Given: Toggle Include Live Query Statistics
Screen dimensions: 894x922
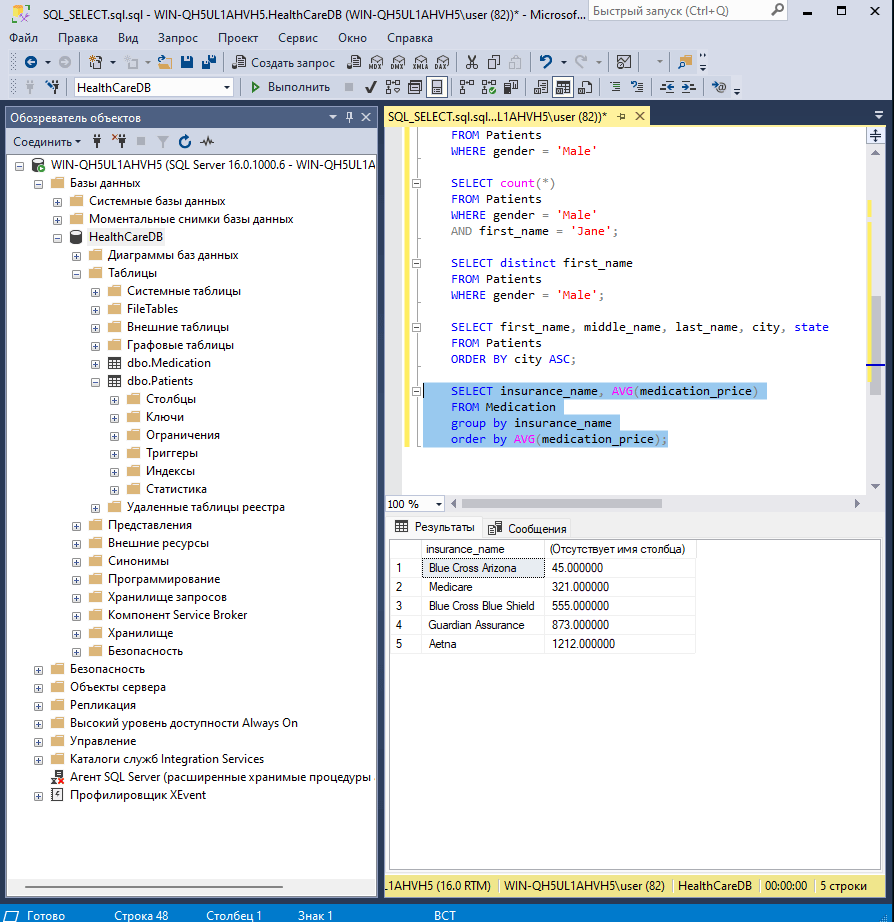Looking at the screenshot, I should [x=489, y=87].
